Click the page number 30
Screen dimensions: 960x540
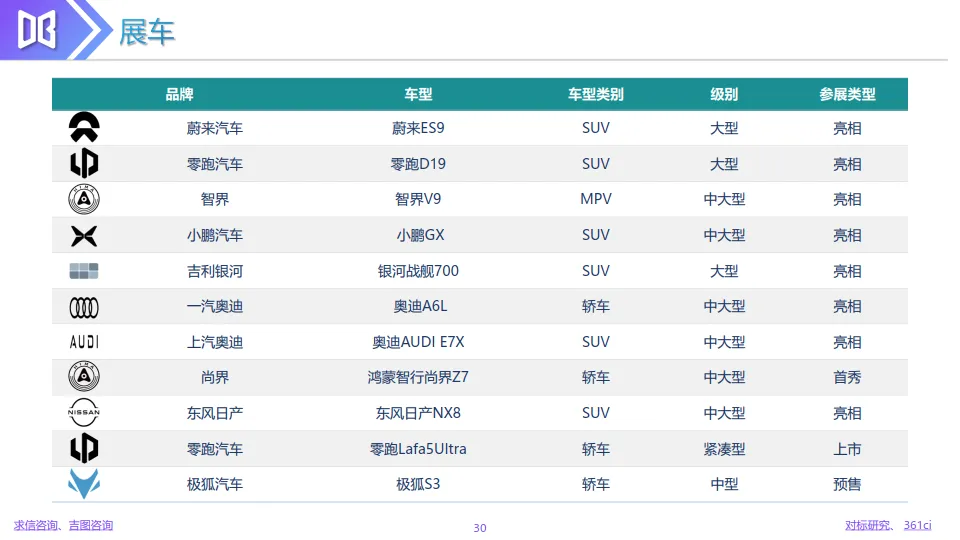(480, 528)
